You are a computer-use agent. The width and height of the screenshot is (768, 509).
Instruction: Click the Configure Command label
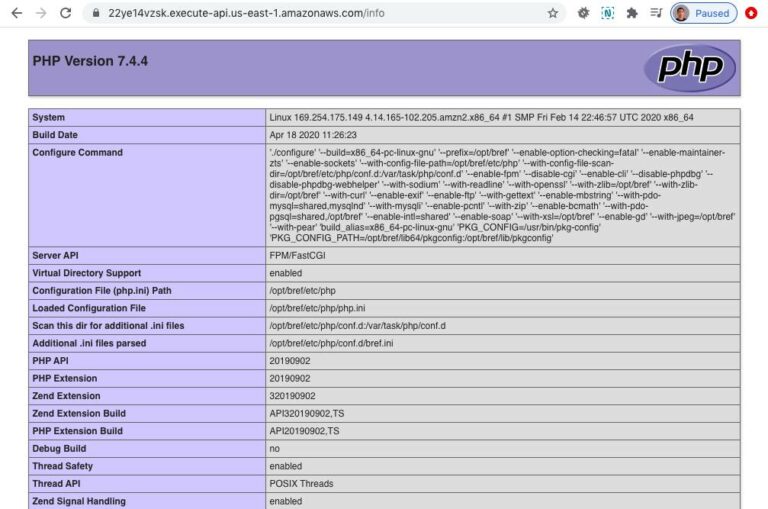click(x=77, y=152)
